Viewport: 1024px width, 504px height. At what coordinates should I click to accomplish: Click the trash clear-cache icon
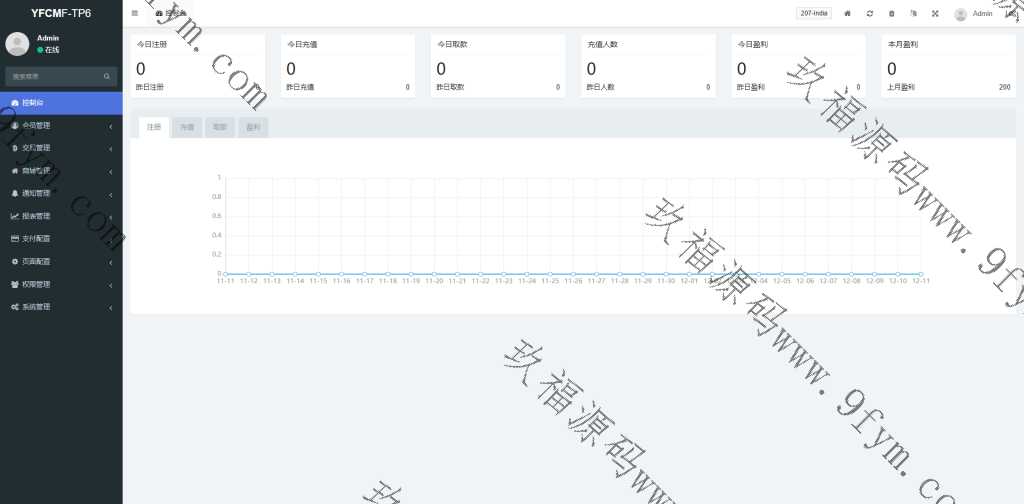coord(892,14)
